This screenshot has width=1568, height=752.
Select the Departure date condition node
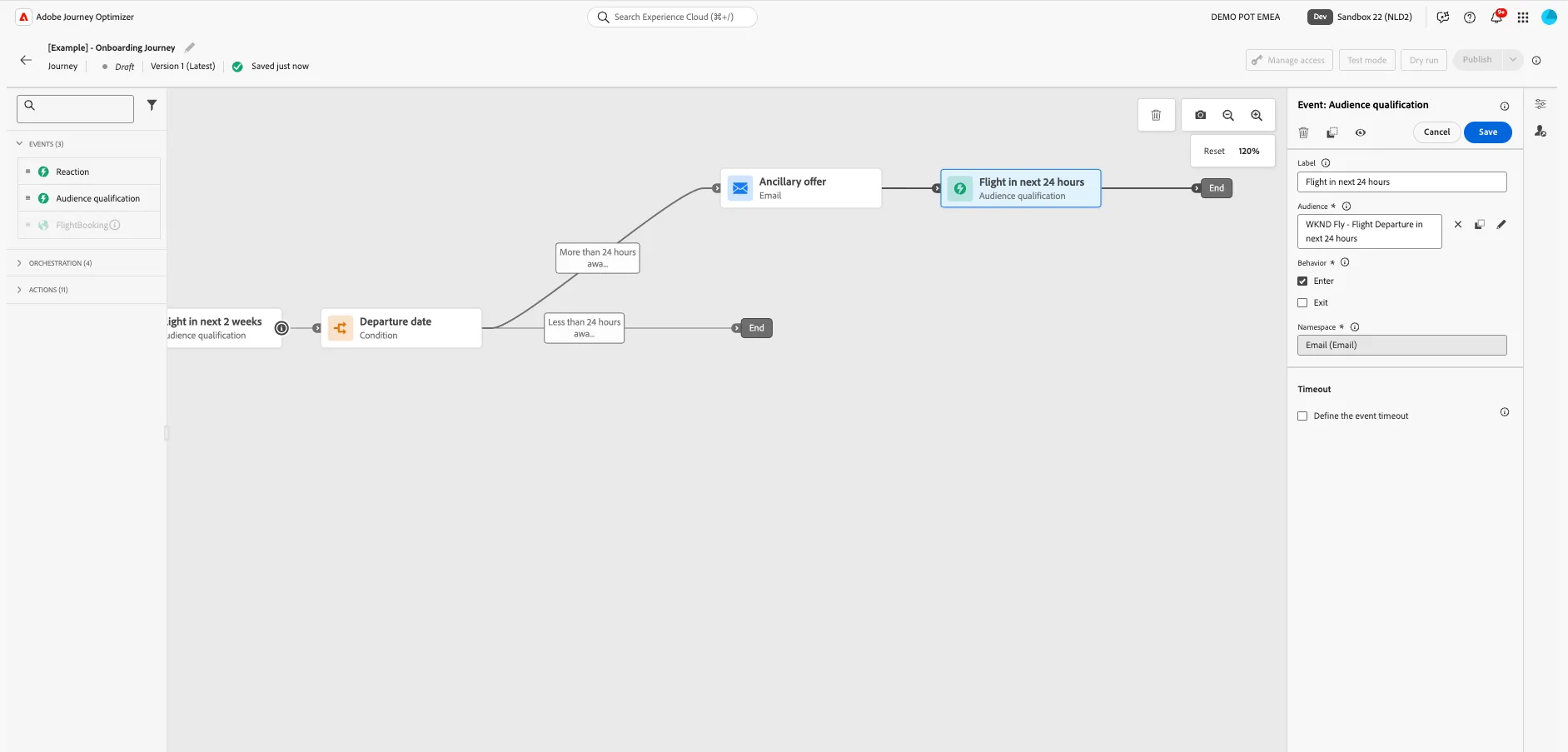401,328
